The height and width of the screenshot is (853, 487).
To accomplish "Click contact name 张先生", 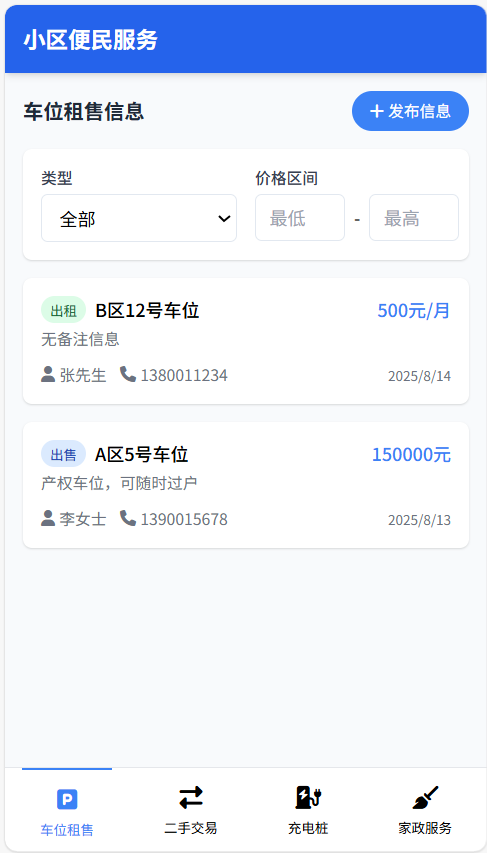I will pos(83,375).
